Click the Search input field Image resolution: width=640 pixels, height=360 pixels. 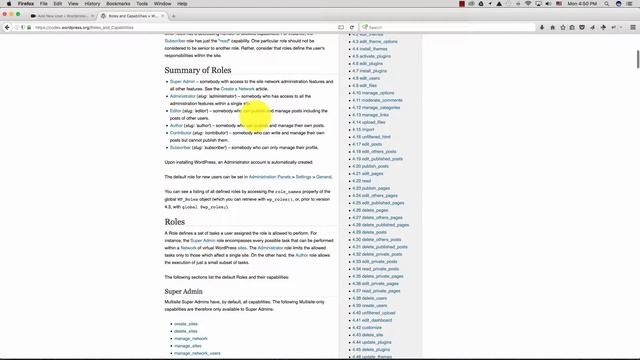coord(449,27)
